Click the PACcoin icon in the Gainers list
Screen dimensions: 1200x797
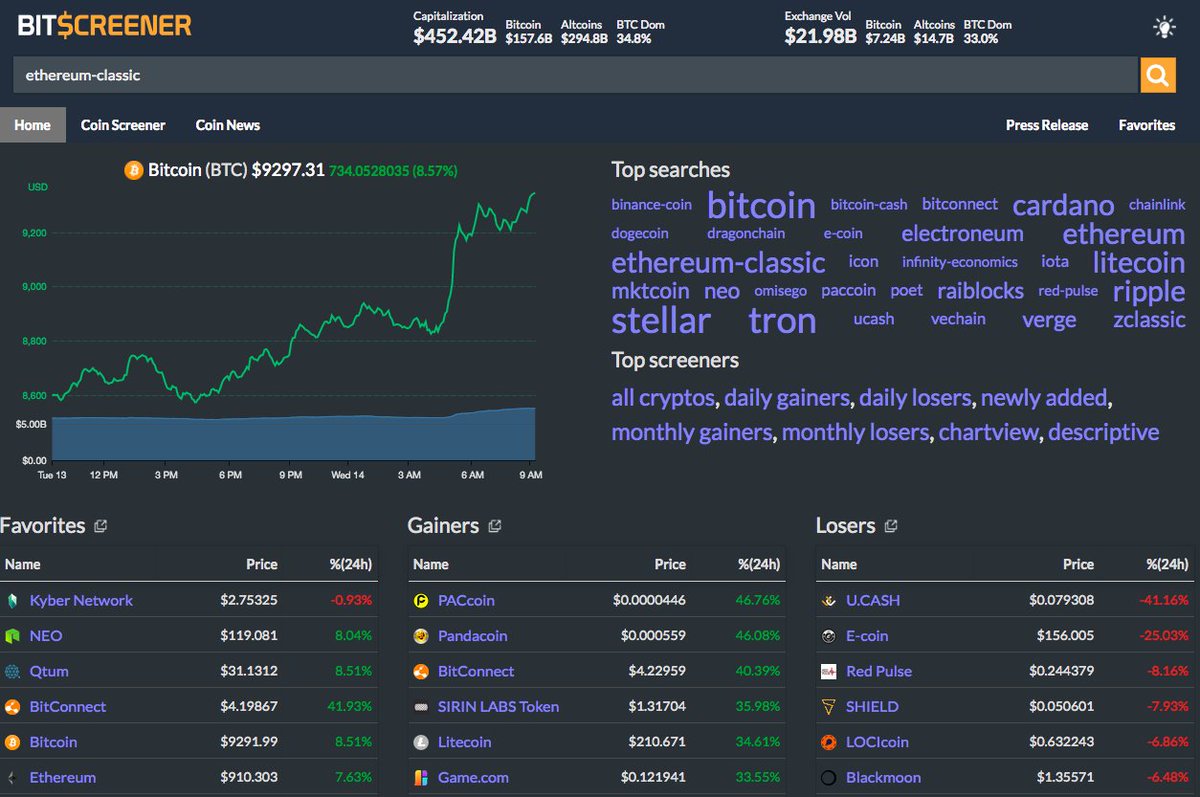(x=422, y=600)
